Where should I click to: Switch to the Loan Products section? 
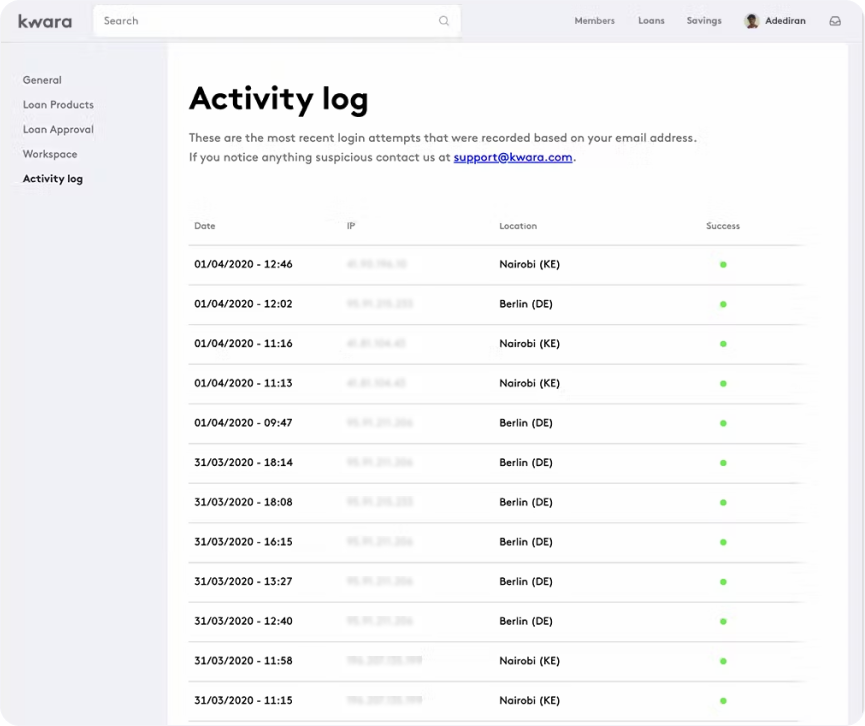(x=58, y=104)
